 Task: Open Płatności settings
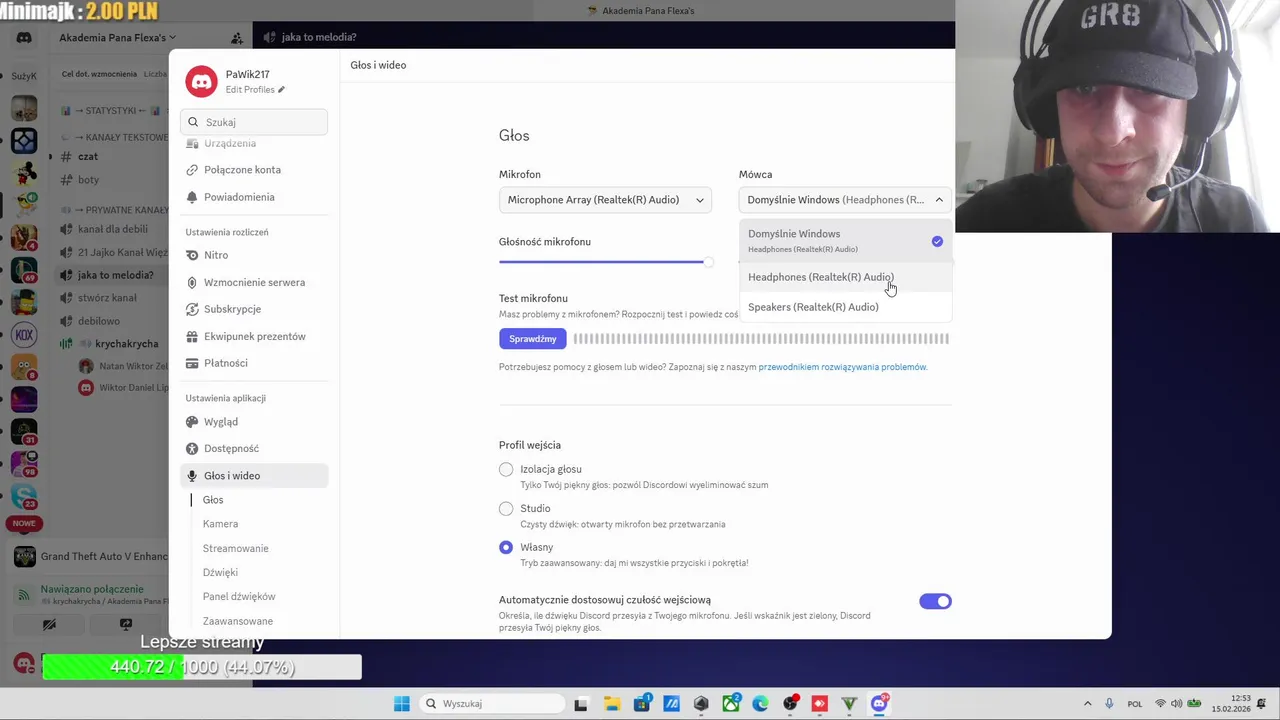coord(254,363)
